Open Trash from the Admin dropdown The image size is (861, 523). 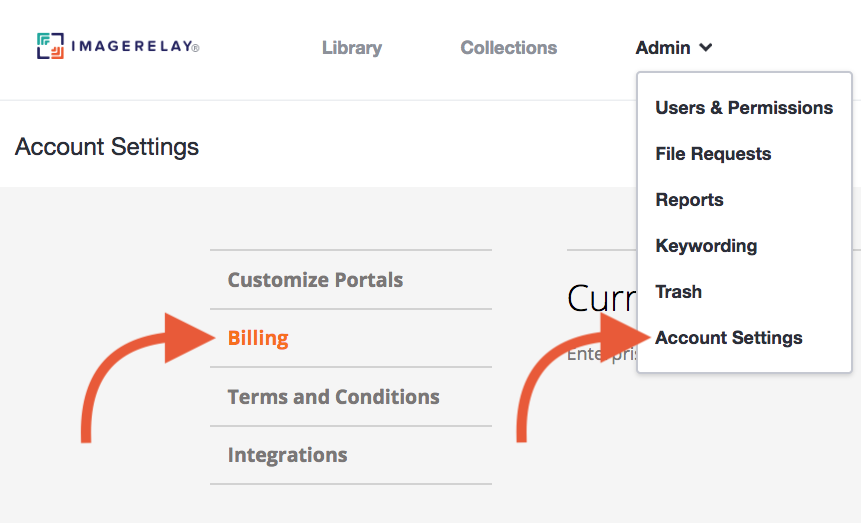click(678, 292)
